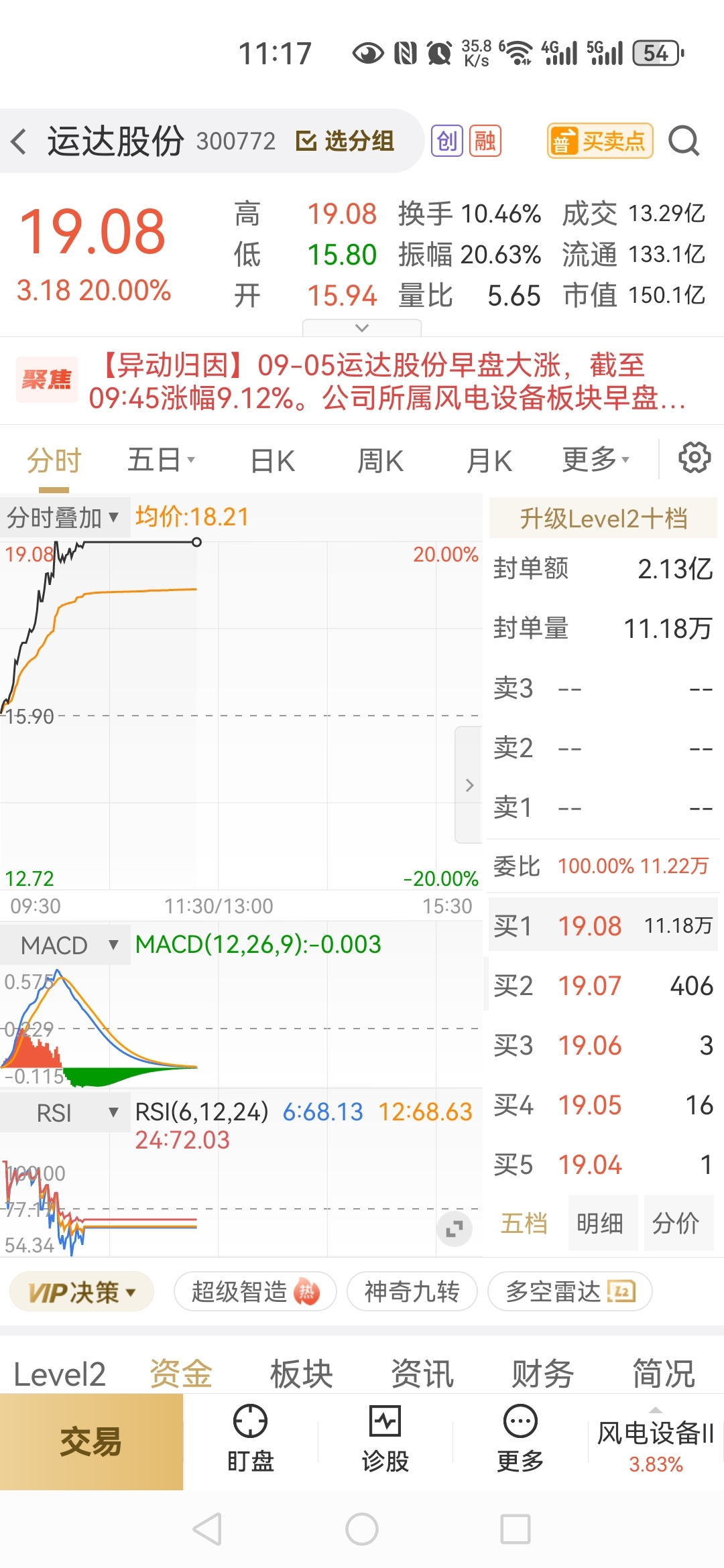Open the 分时叠加 overlay dropdown

tap(64, 517)
